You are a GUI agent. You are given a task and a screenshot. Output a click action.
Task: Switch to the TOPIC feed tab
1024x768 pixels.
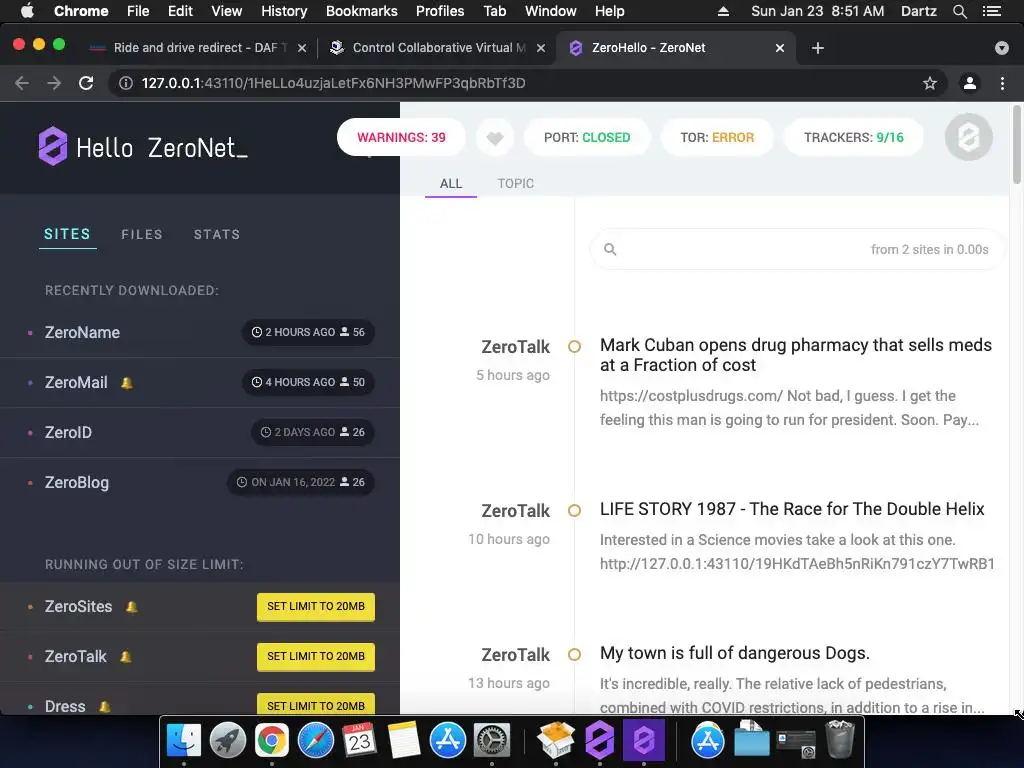click(515, 184)
